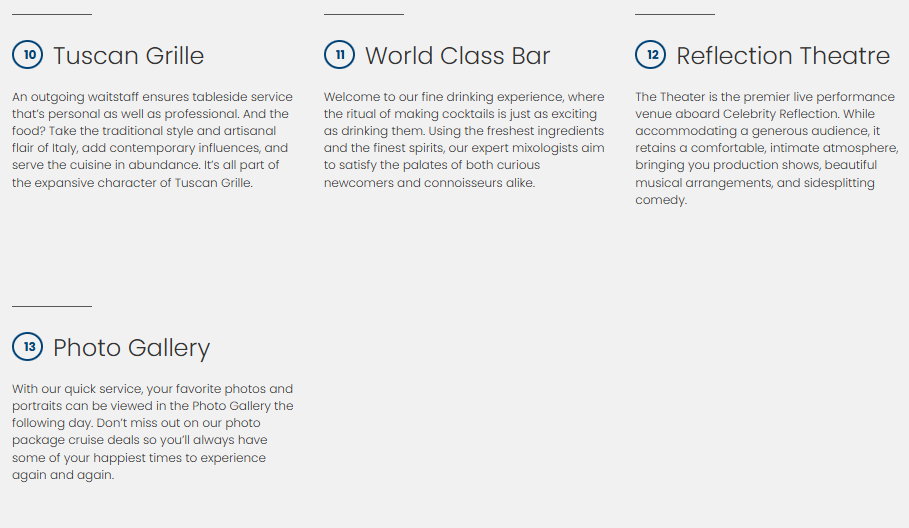The width and height of the screenshot is (909, 528).
Task: Click the Photo Gallery heading
Action: [x=131, y=348]
